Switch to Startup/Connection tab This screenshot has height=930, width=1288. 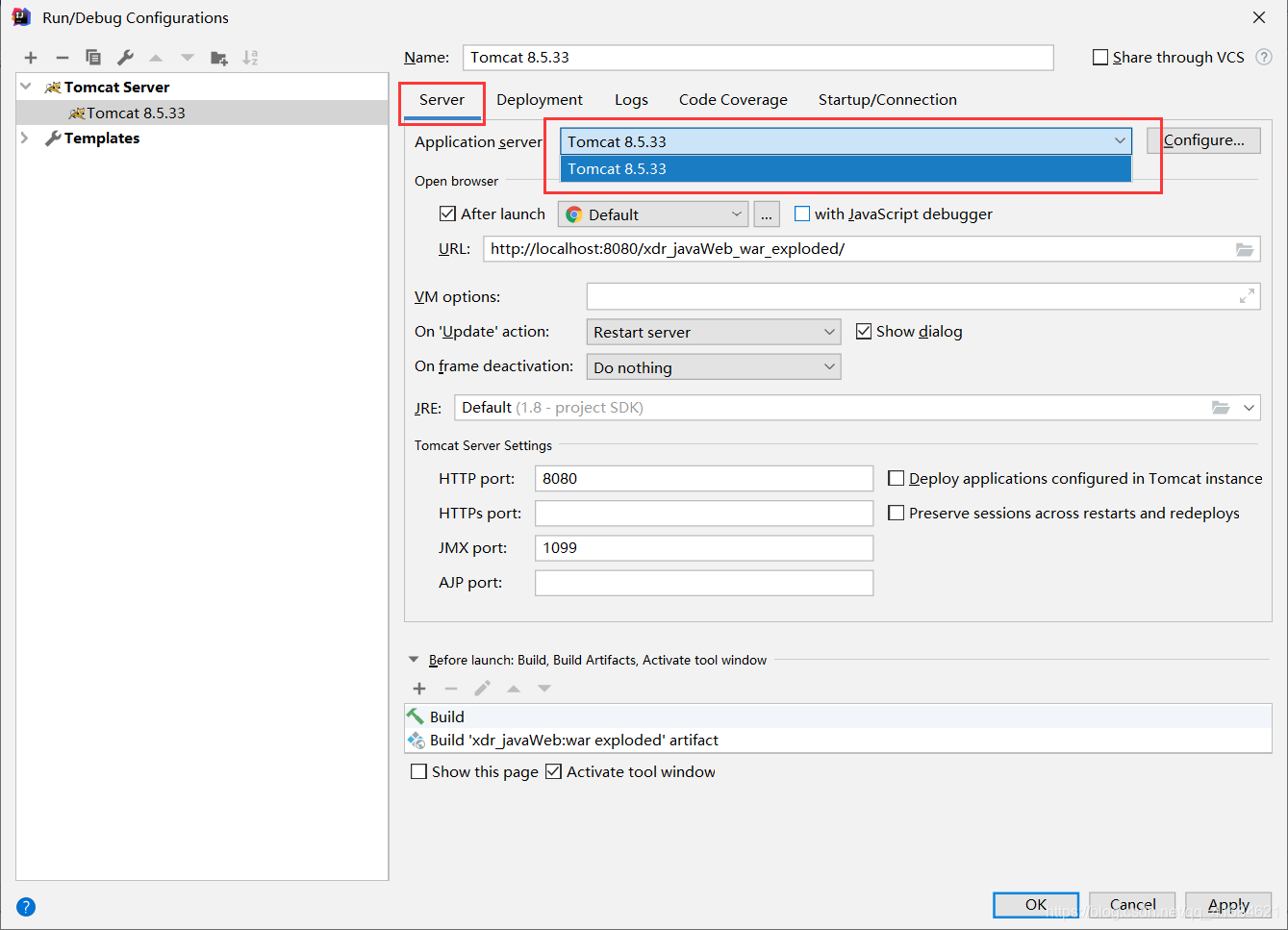(888, 100)
